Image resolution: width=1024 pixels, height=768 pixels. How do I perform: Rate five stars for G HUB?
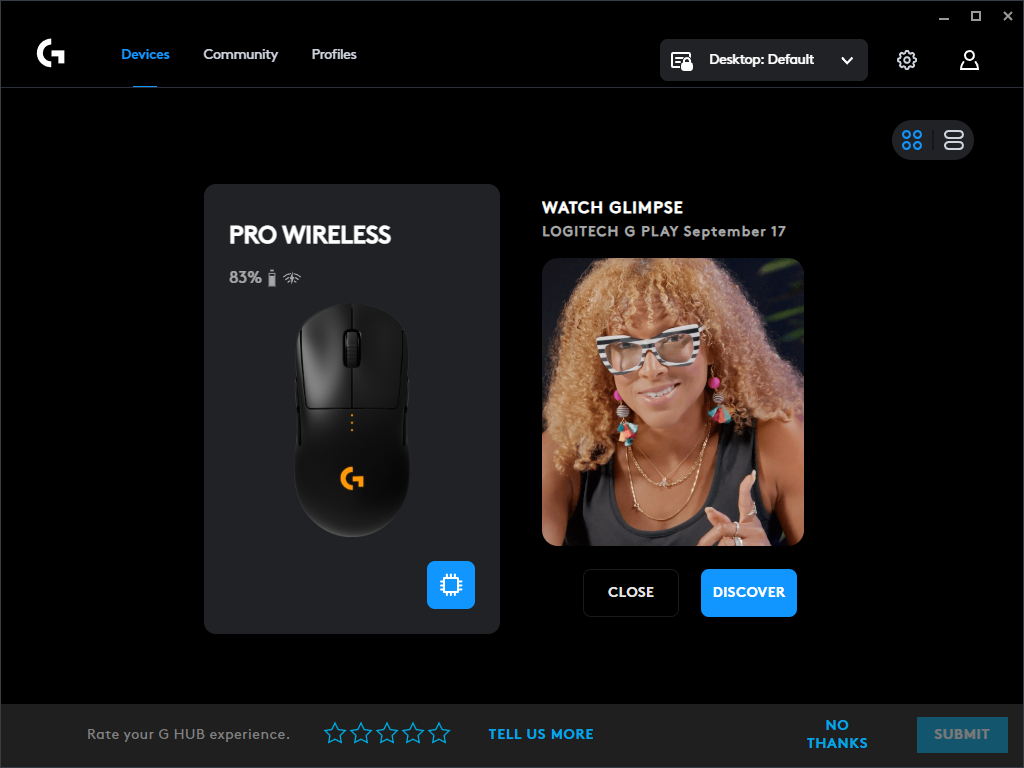(x=440, y=733)
